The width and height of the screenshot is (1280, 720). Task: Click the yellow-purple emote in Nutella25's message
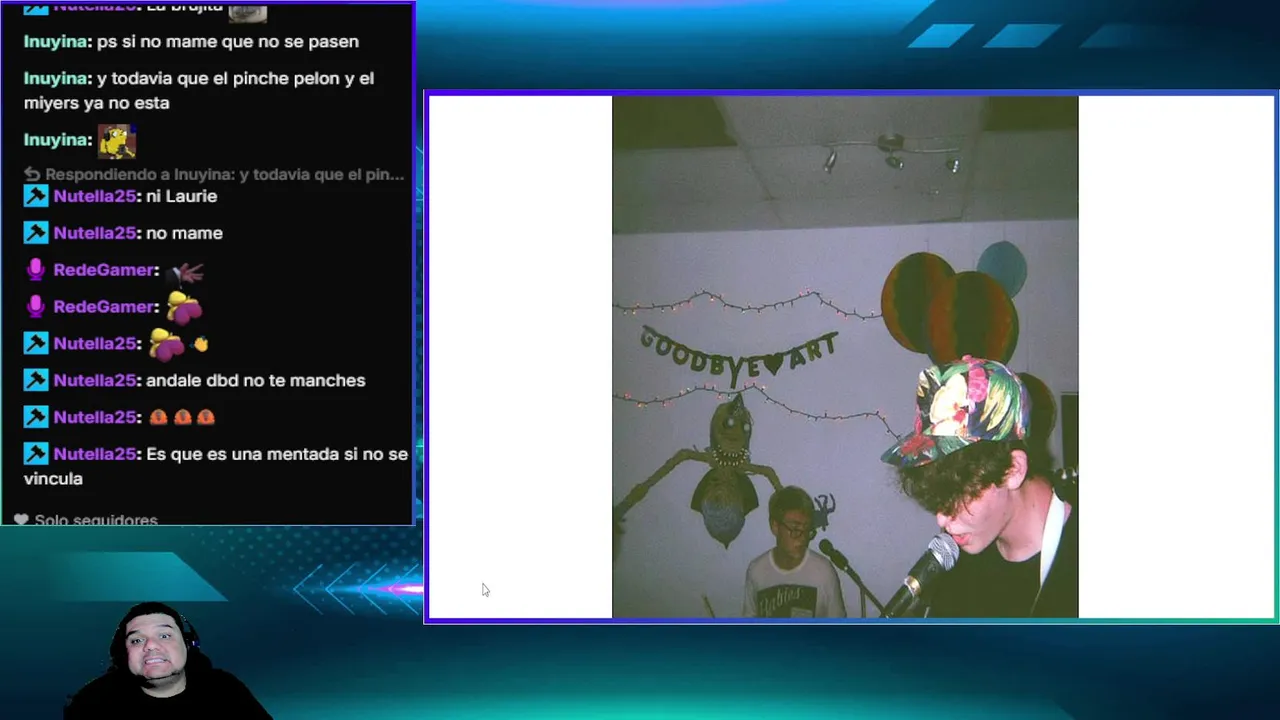pos(167,345)
